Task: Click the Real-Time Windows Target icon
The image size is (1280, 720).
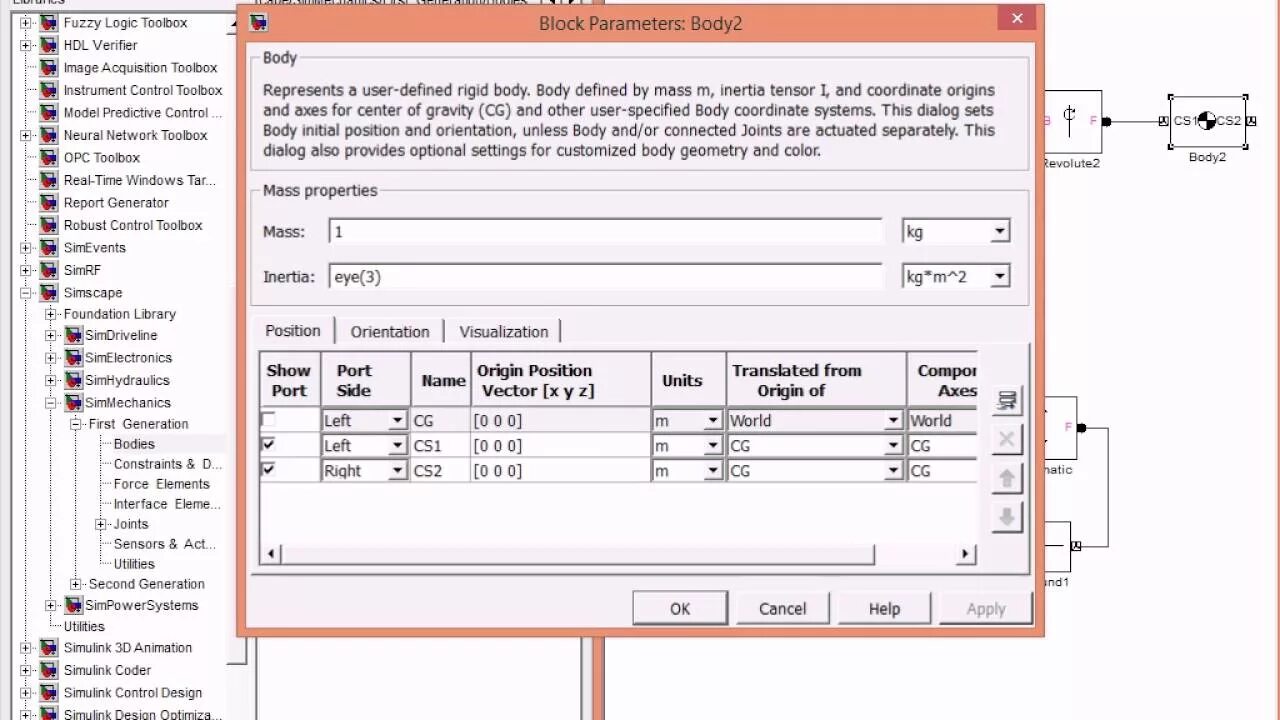Action: tap(49, 180)
